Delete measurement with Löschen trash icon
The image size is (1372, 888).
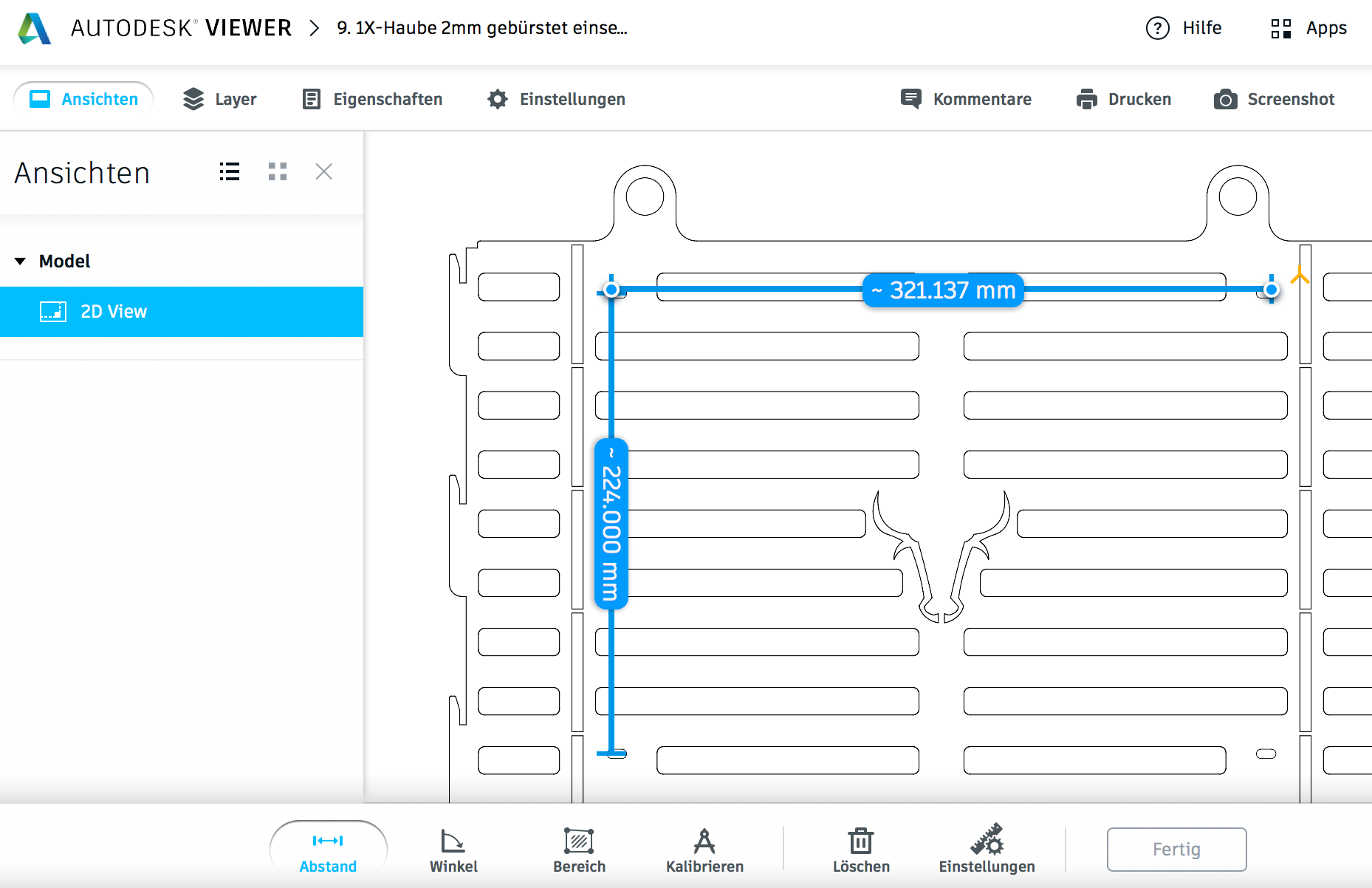tap(861, 850)
